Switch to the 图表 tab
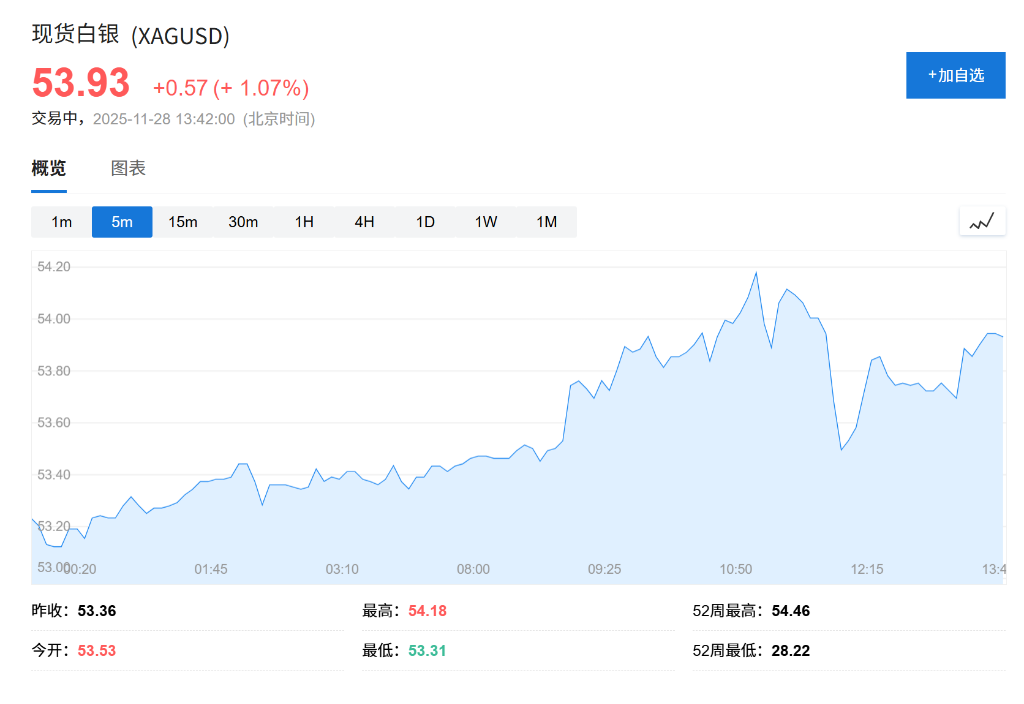The width and height of the screenshot is (1024, 704). 129,168
